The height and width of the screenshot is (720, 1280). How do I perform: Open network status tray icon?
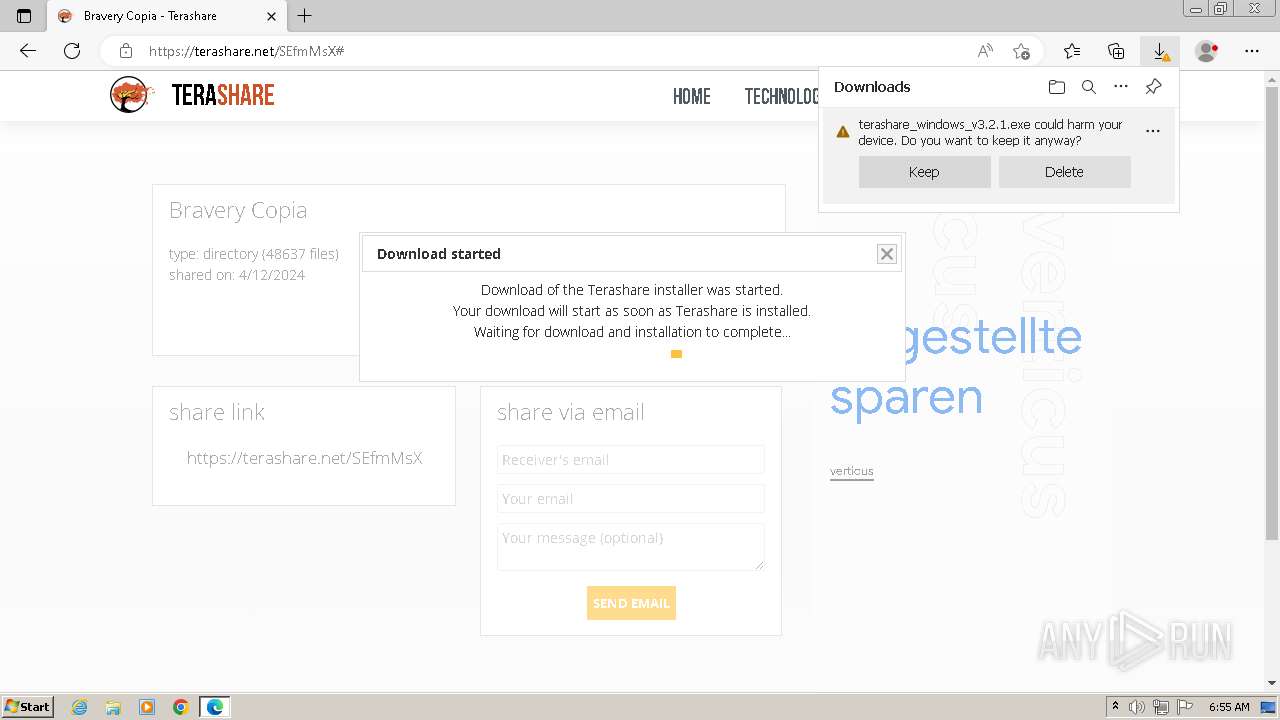[x=1160, y=707]
